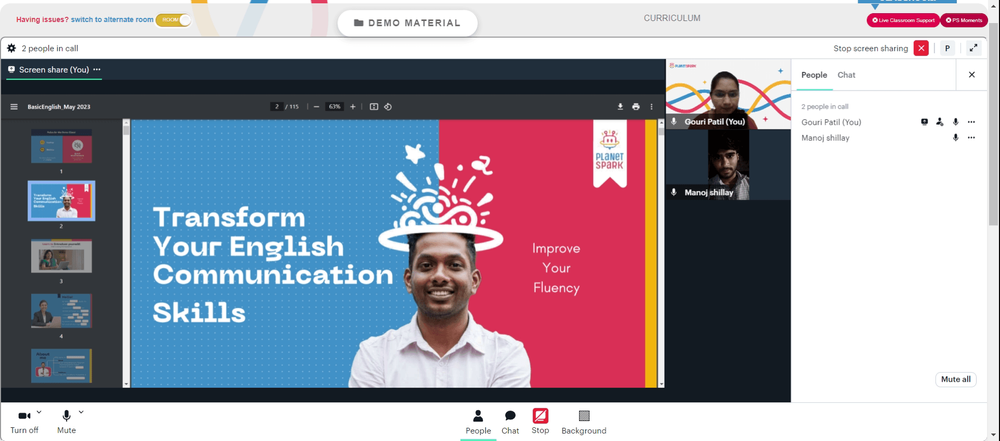Select slide 3 thumbnail in sidebar
Image resolution: width=1000 pixels, height=441 pixels.
[x=61, y=257]
